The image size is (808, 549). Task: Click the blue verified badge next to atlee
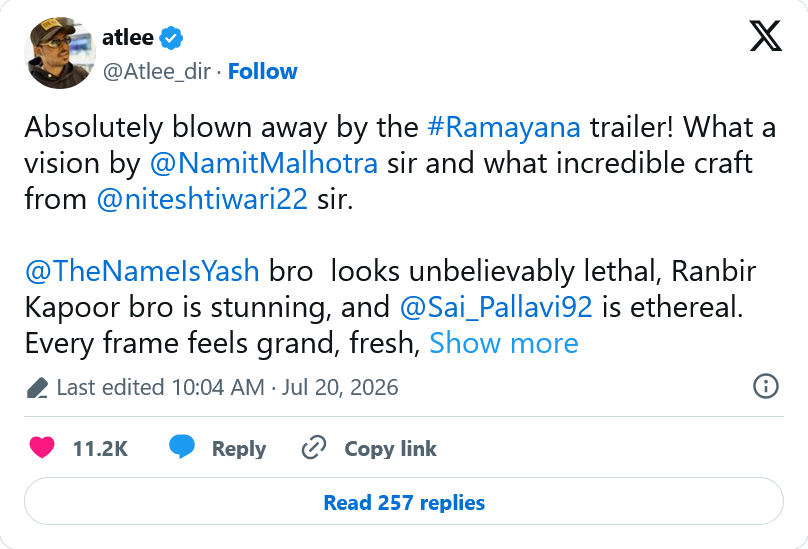[x=171, y=38]
